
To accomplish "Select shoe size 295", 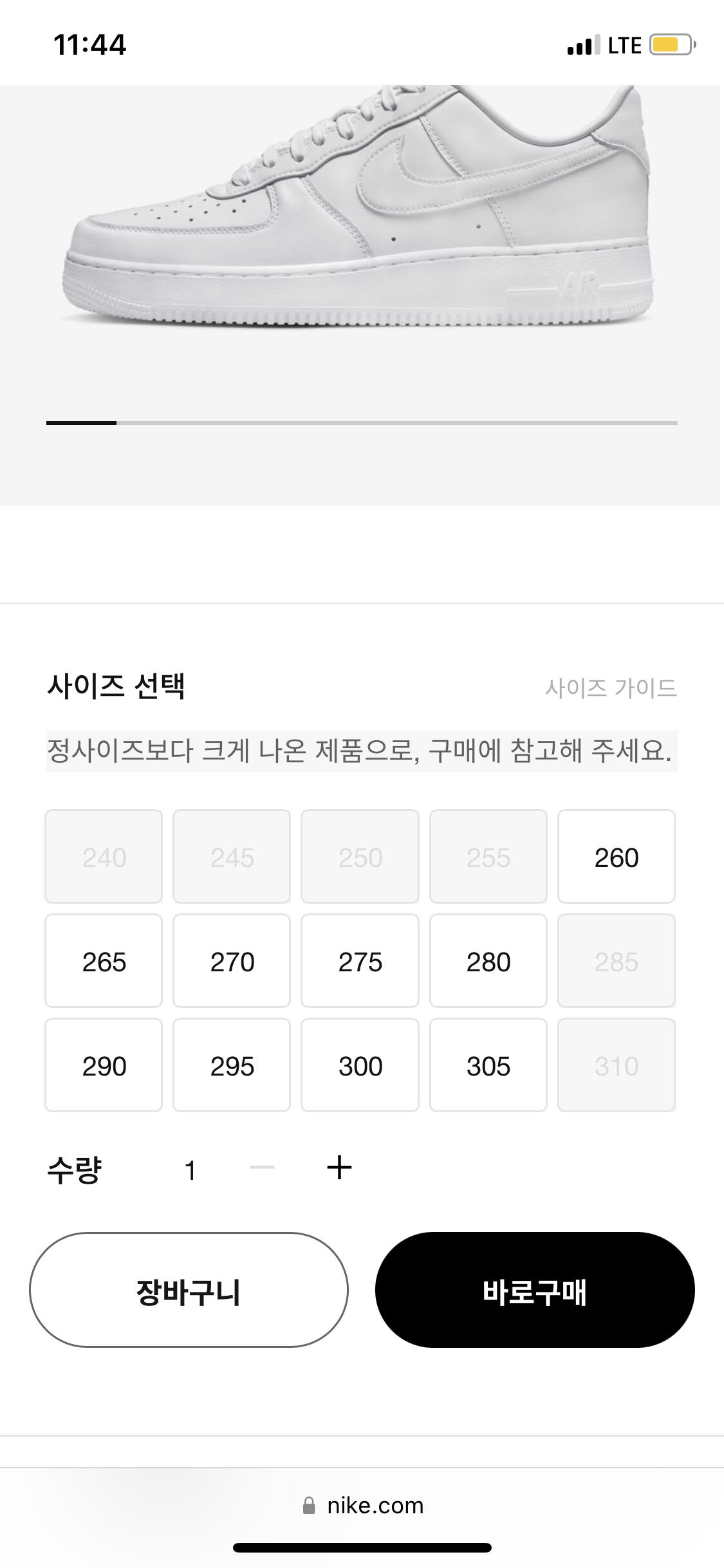I will (x=232, y=1065).
